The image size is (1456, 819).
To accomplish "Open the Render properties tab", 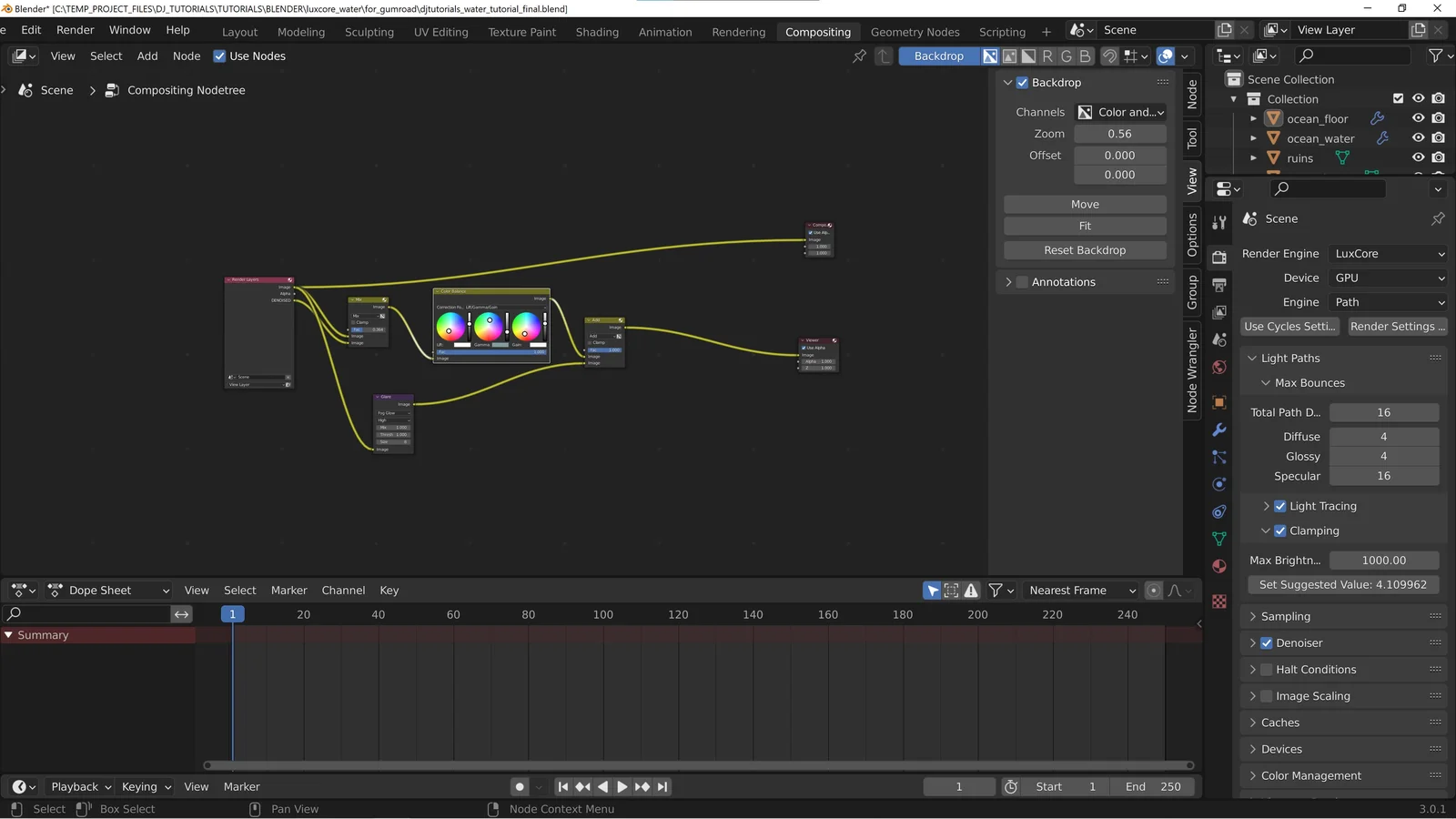I will pyautogui.click(x=1218, y=258).
